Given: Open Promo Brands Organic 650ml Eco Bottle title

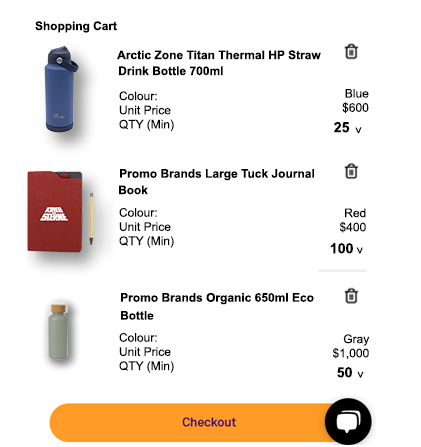Looking at the screenshot, I should [x=217, y=306].
